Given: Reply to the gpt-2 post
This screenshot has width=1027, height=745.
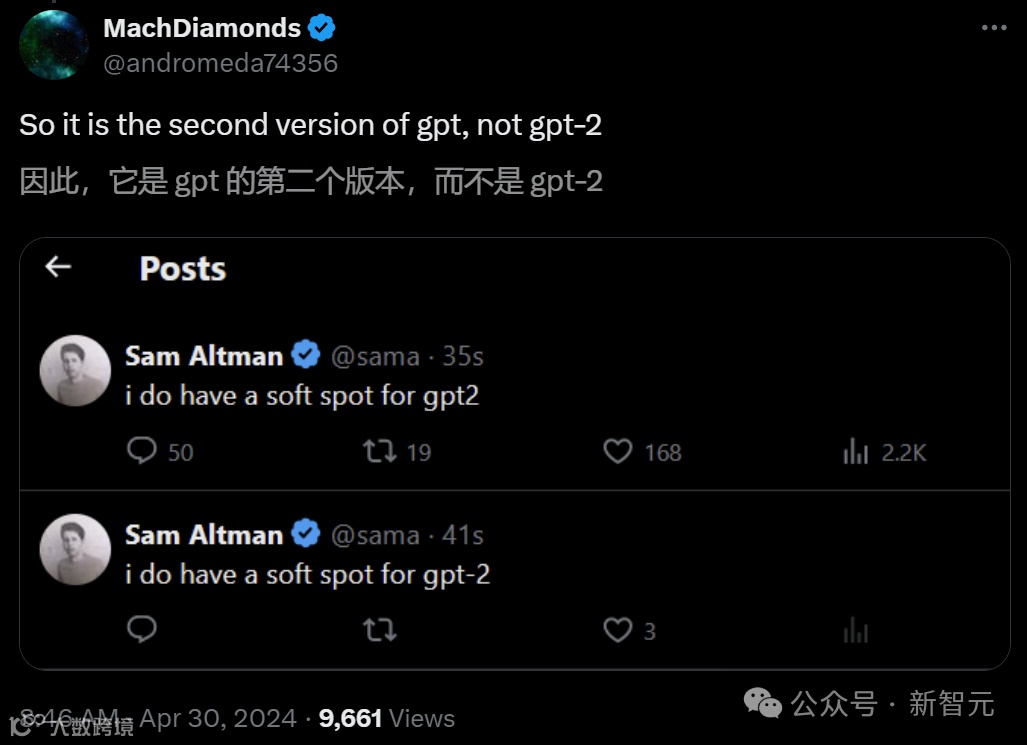Looking at the screenshot, I should click(x=143, y=630).
